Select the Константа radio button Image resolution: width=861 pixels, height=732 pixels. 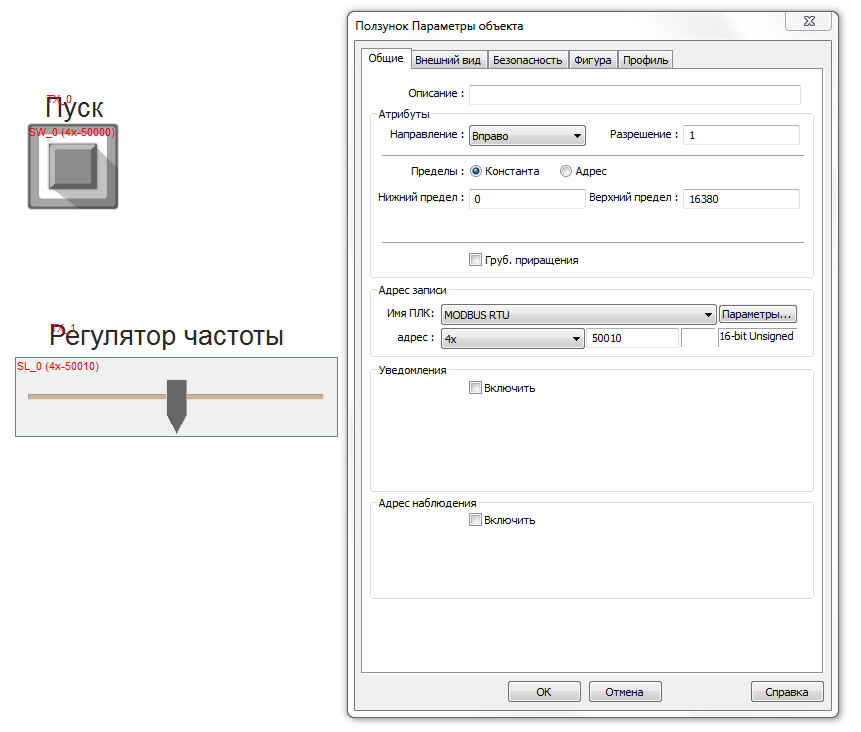tap(476, 171)
